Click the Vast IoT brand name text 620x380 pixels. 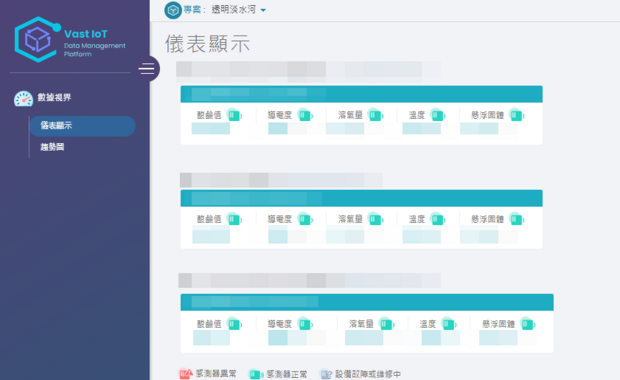pyautogui.click(x=86, y=34)
